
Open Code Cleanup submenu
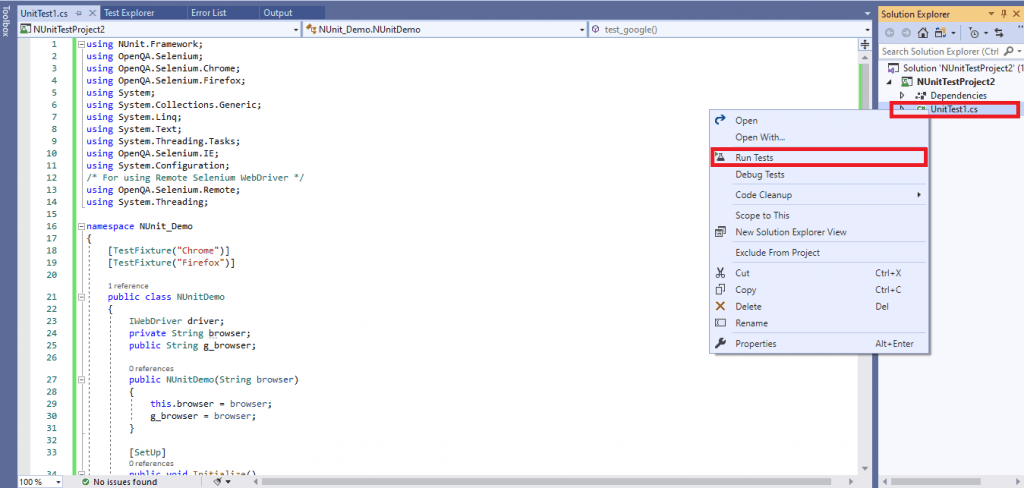pyautogui.click(x=819, y=195)
